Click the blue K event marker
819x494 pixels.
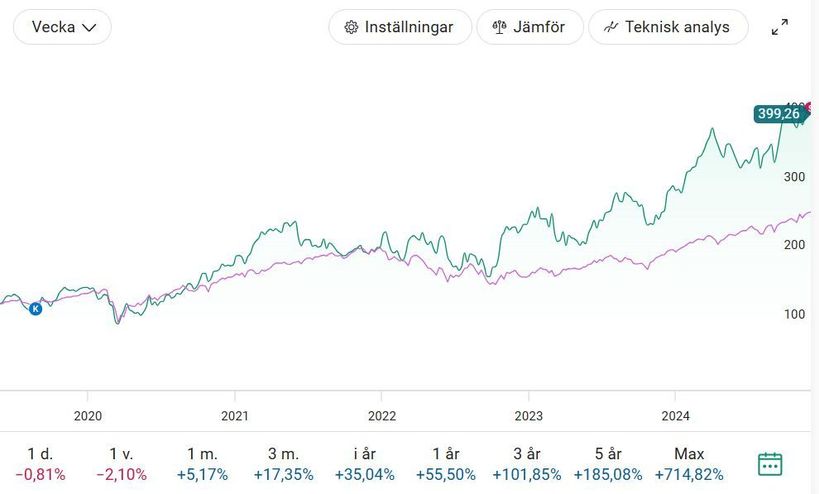tap(36, 309)
